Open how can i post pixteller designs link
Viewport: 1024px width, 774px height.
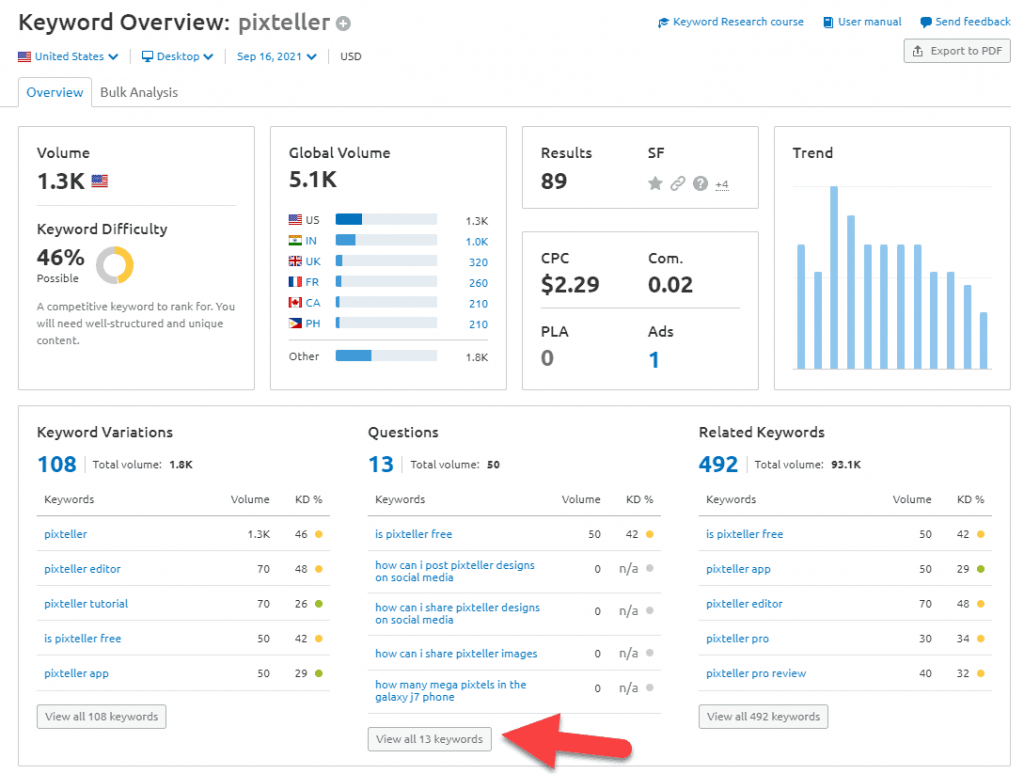coord(455,571)
